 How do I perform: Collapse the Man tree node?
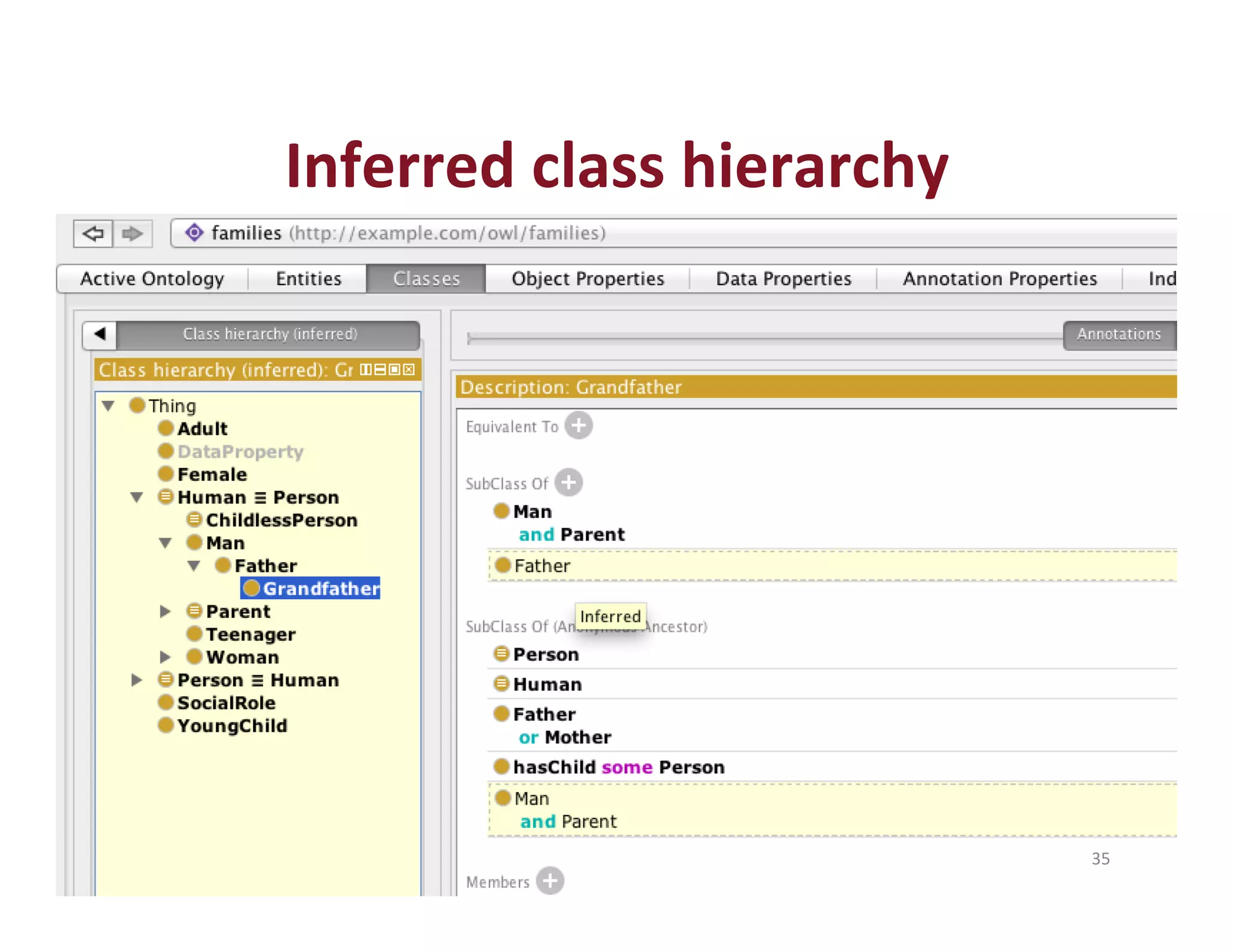tap(166, 543)
